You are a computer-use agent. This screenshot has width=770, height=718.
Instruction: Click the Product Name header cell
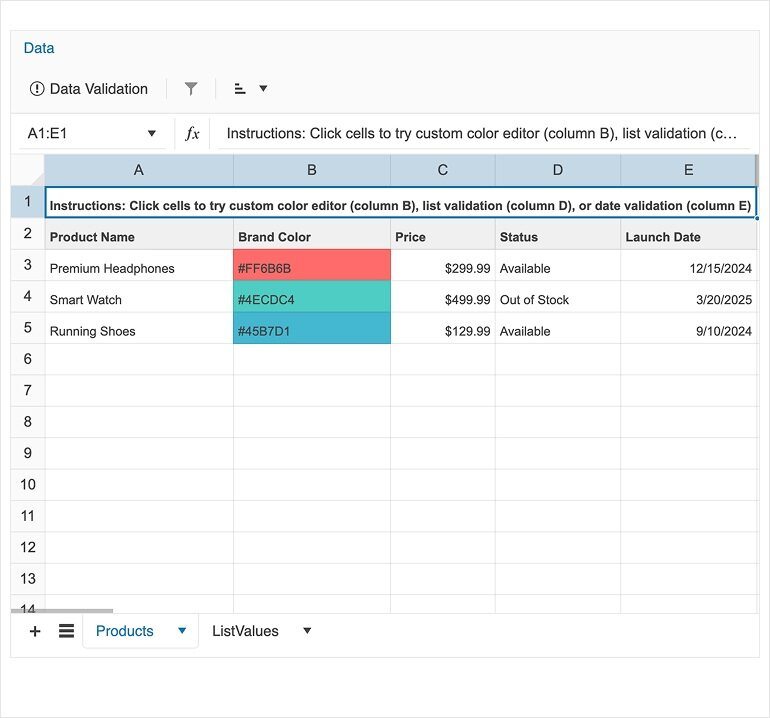pos(139,234)
